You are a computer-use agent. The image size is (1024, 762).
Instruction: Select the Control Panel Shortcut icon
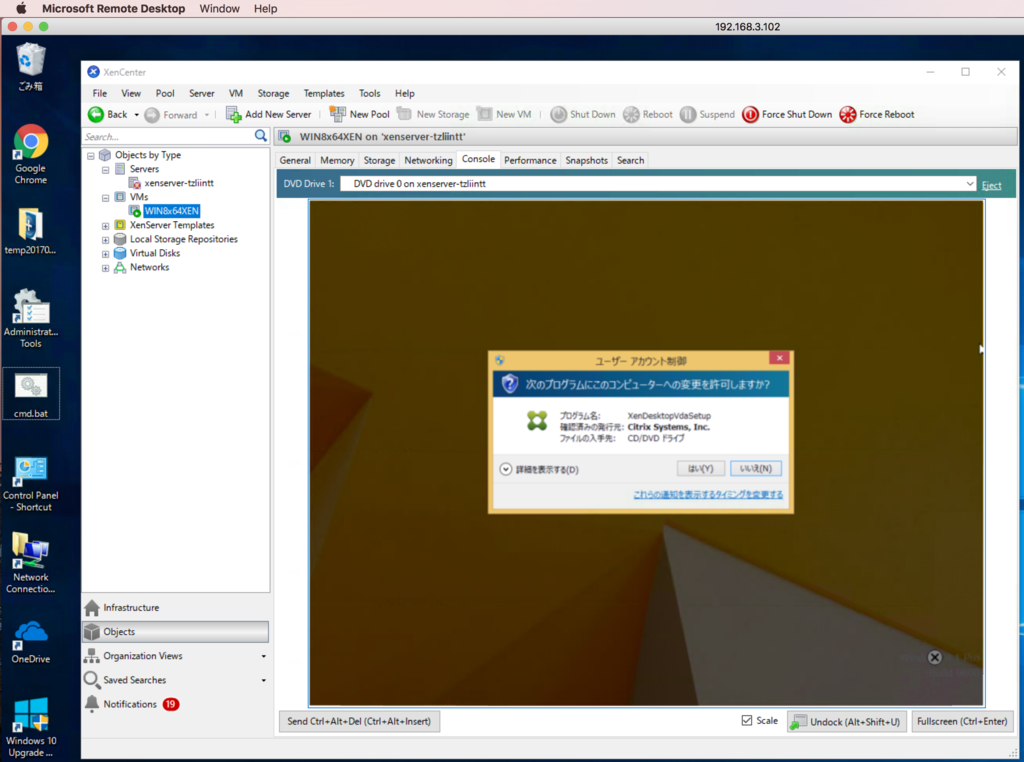pyautogui.click(x=30, y=484)
